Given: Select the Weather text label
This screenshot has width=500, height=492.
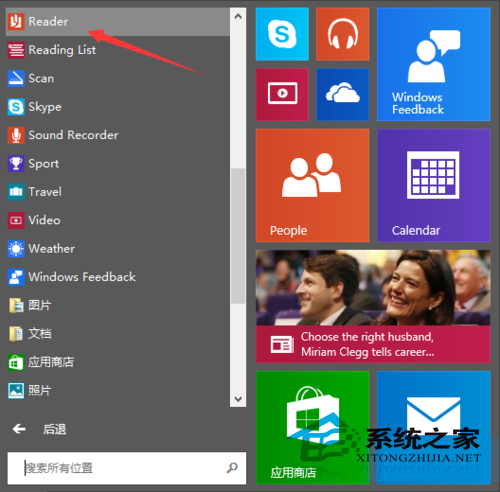Looking at the screenshot, I should 52,249.
